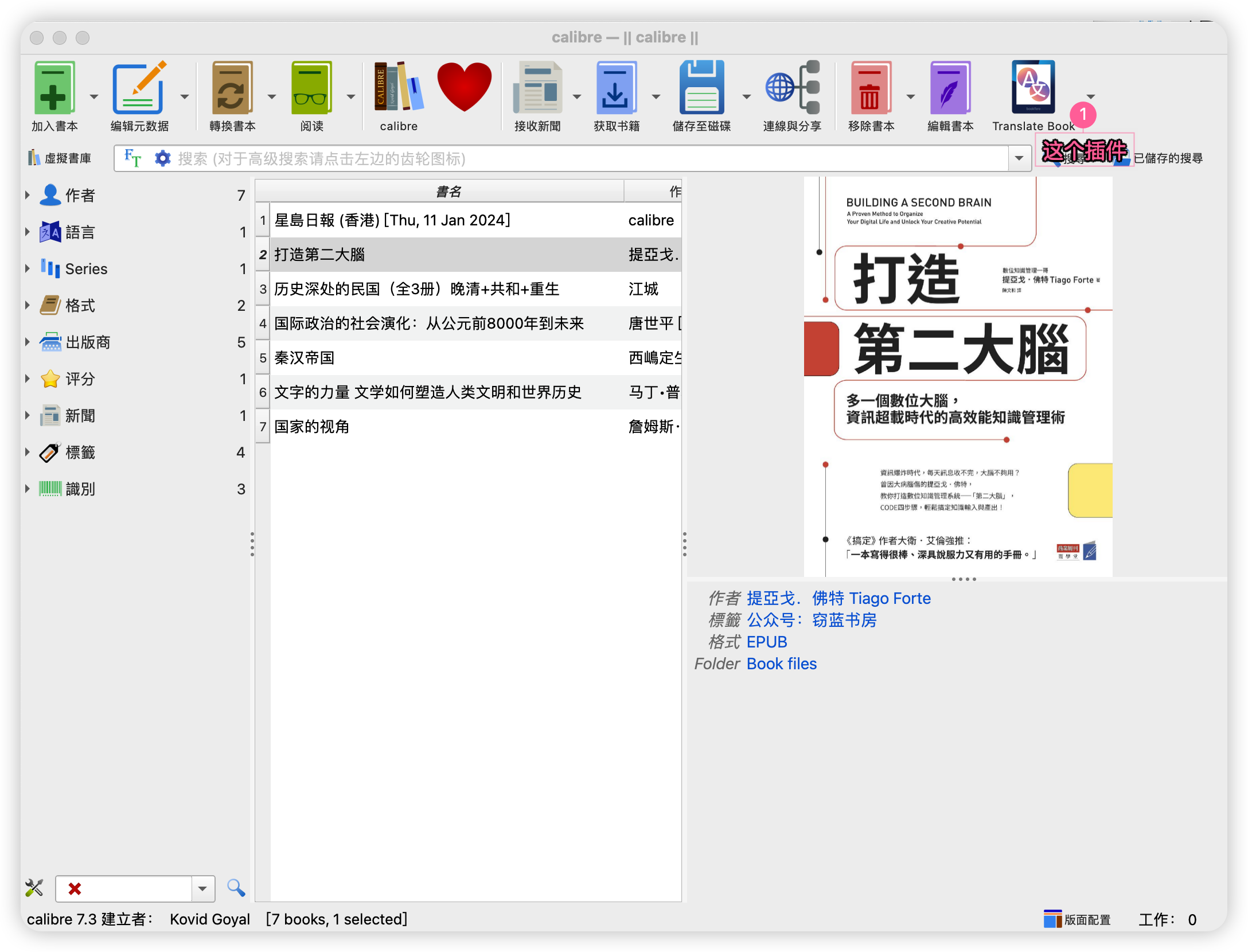Open Fetch news dropdown arrow

[x=577, y=96]
